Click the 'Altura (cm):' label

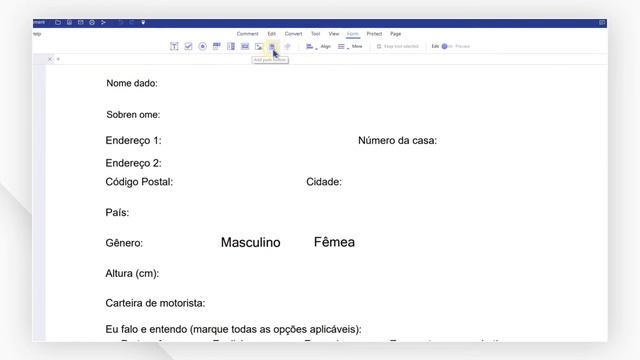click(x=132, y=273)
